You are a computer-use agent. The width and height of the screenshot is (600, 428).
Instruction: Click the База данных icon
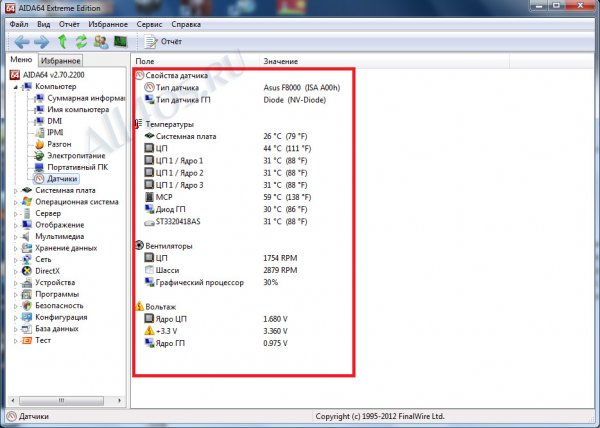pyautogui.click(x=27, y=329)
